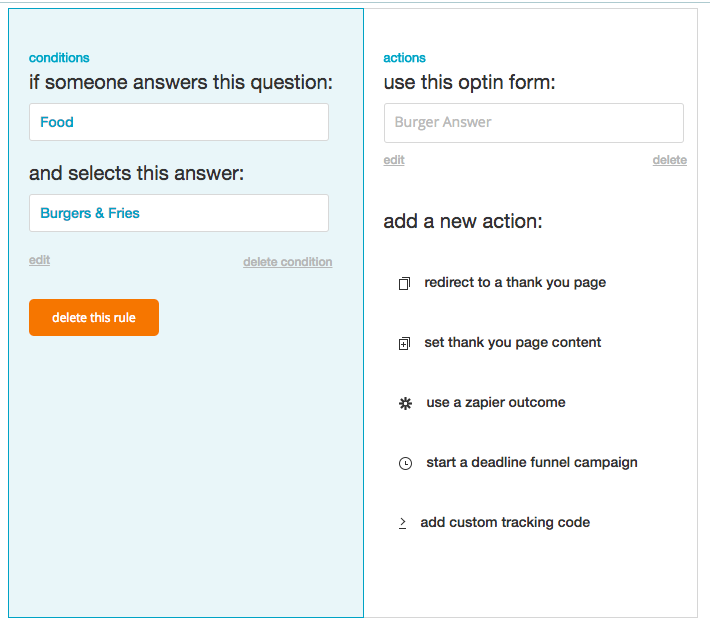Select 'set thank you page content' action
Viewport: 710px width, 628px height.
point(513,343)
